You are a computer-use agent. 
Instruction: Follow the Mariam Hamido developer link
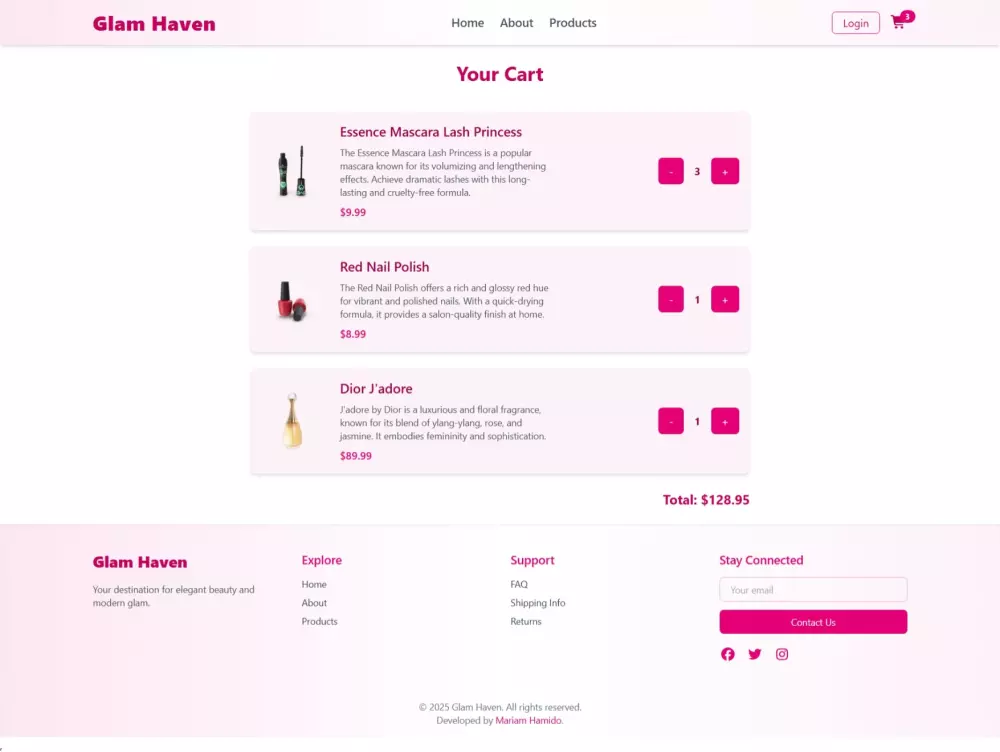point(528,720)
